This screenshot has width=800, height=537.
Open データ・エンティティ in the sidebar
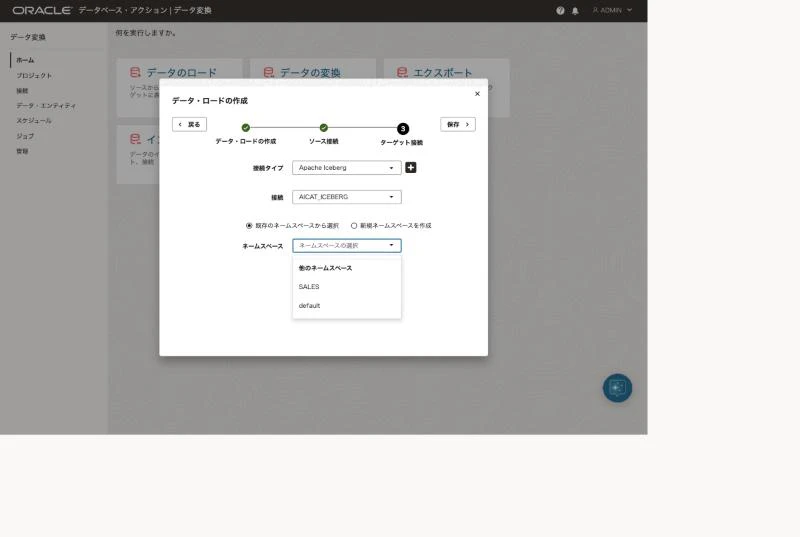(46, 106)
